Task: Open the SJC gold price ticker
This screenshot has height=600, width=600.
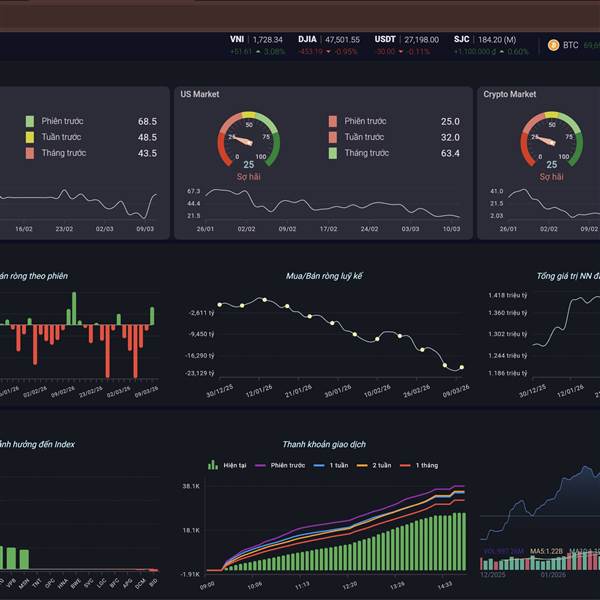Action: point(485,39)
